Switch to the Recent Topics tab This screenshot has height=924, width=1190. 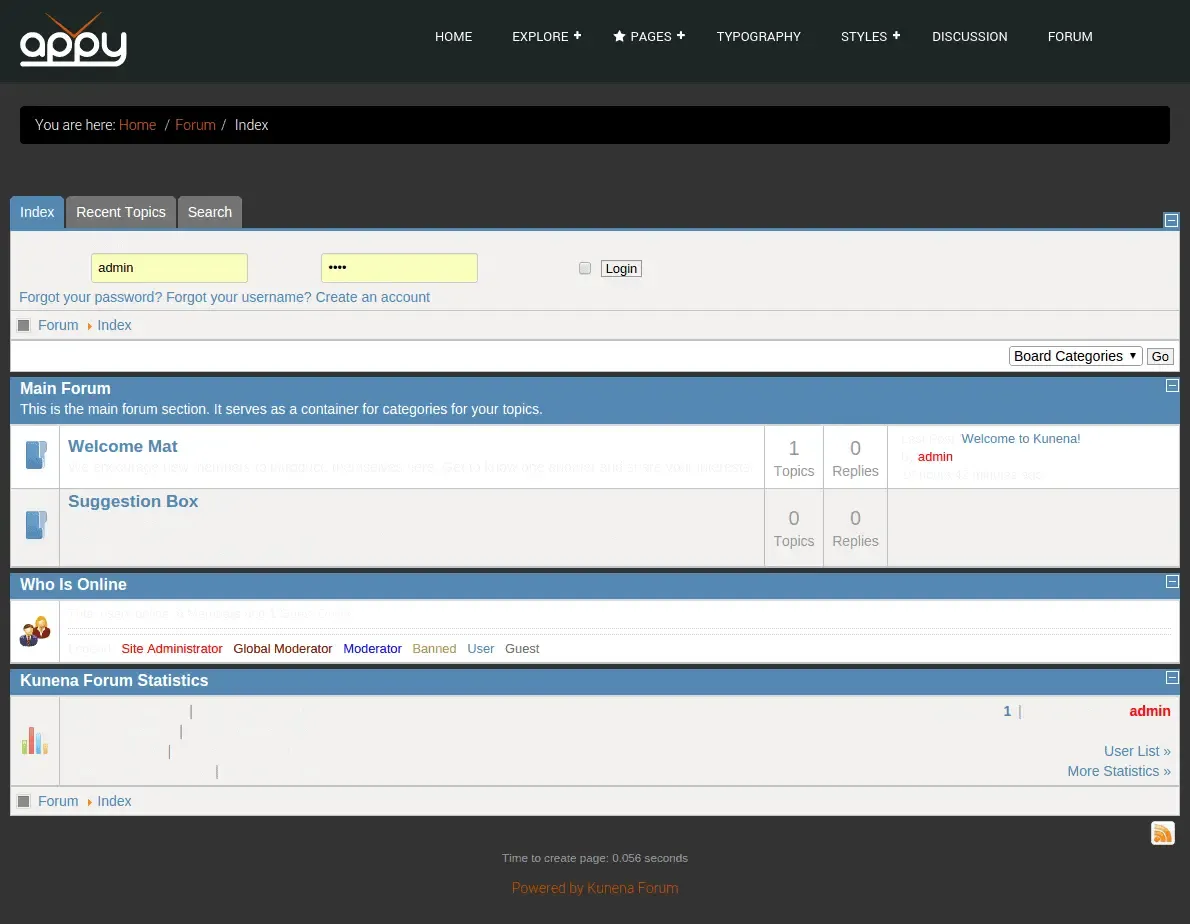pyautogui.click(x=121, y=212)
